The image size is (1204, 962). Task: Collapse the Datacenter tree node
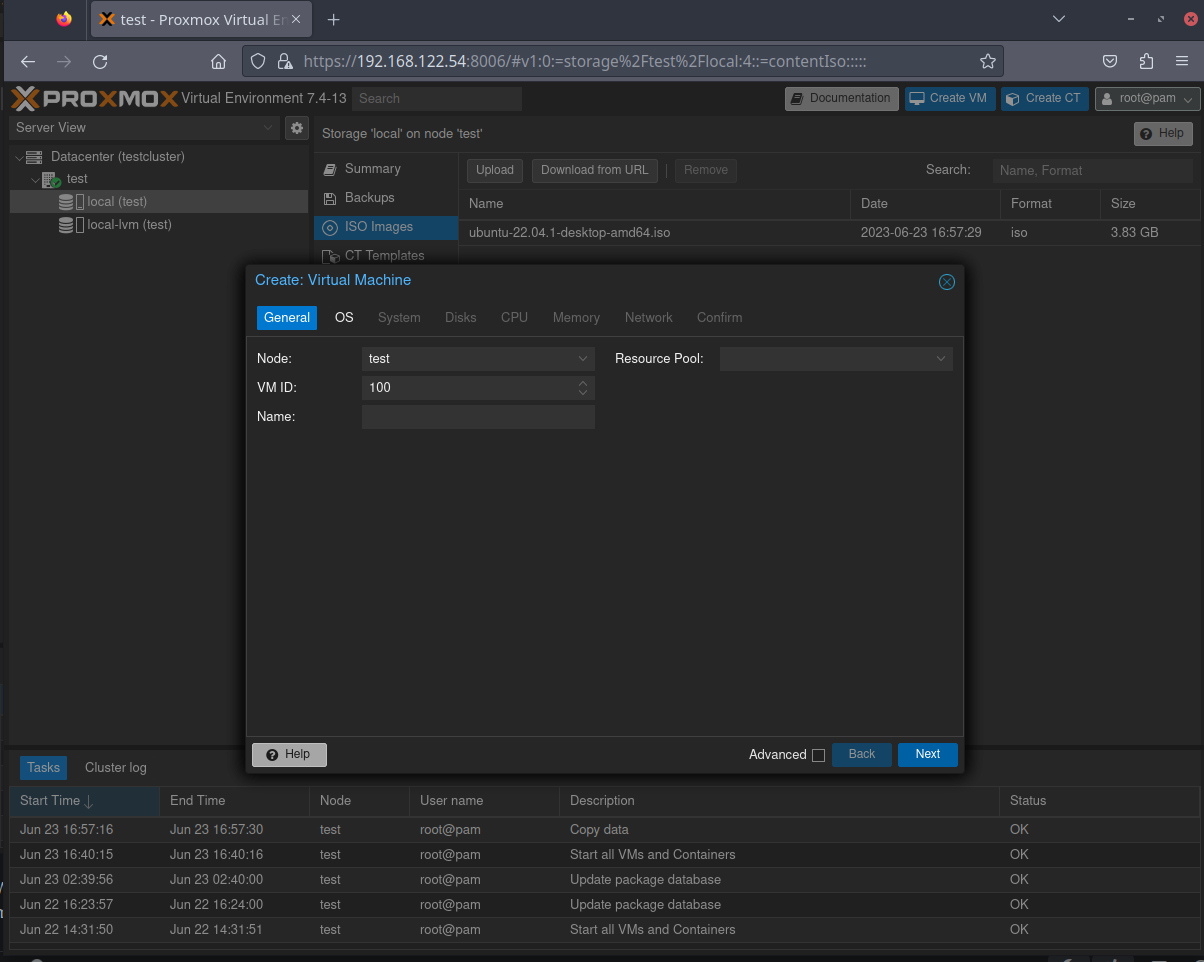coord(19,157)
